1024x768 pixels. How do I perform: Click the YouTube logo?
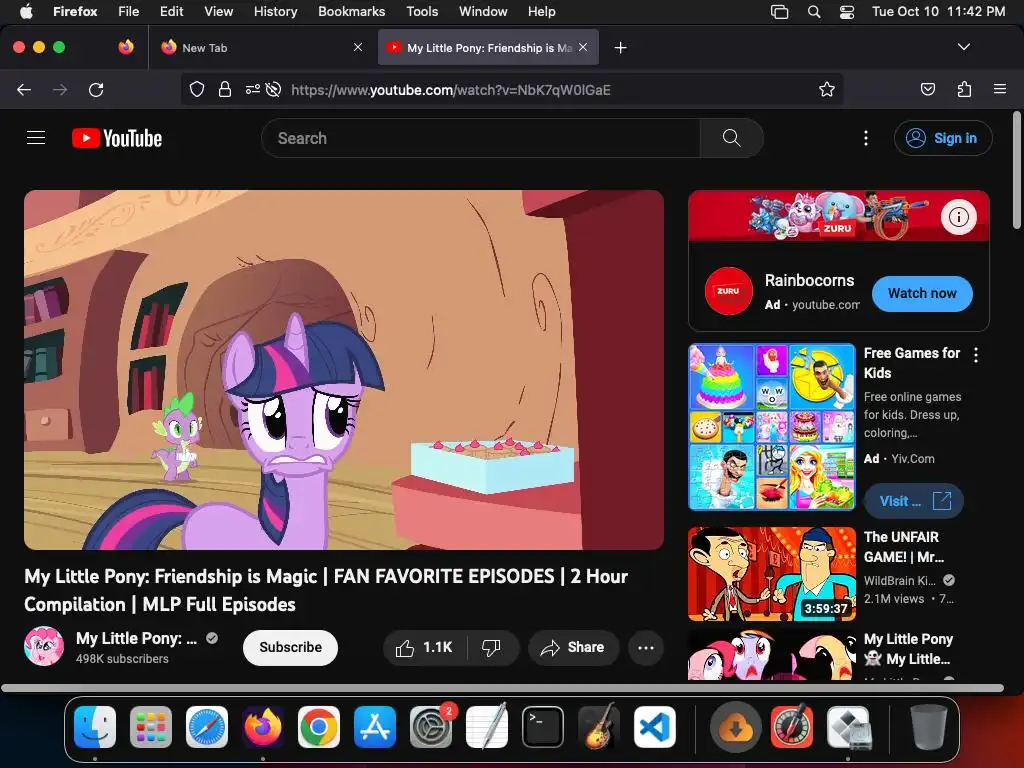[117, 138]
